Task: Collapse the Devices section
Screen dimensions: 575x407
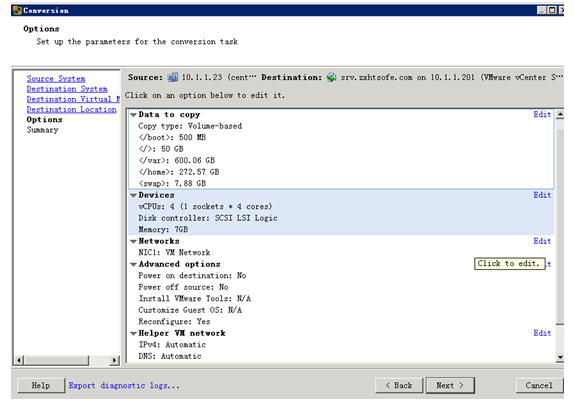Action: click(x=133, y=195)
